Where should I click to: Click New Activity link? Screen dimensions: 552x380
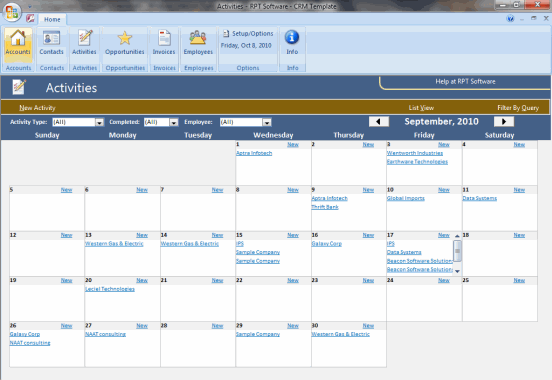click(x=37, y=108)
